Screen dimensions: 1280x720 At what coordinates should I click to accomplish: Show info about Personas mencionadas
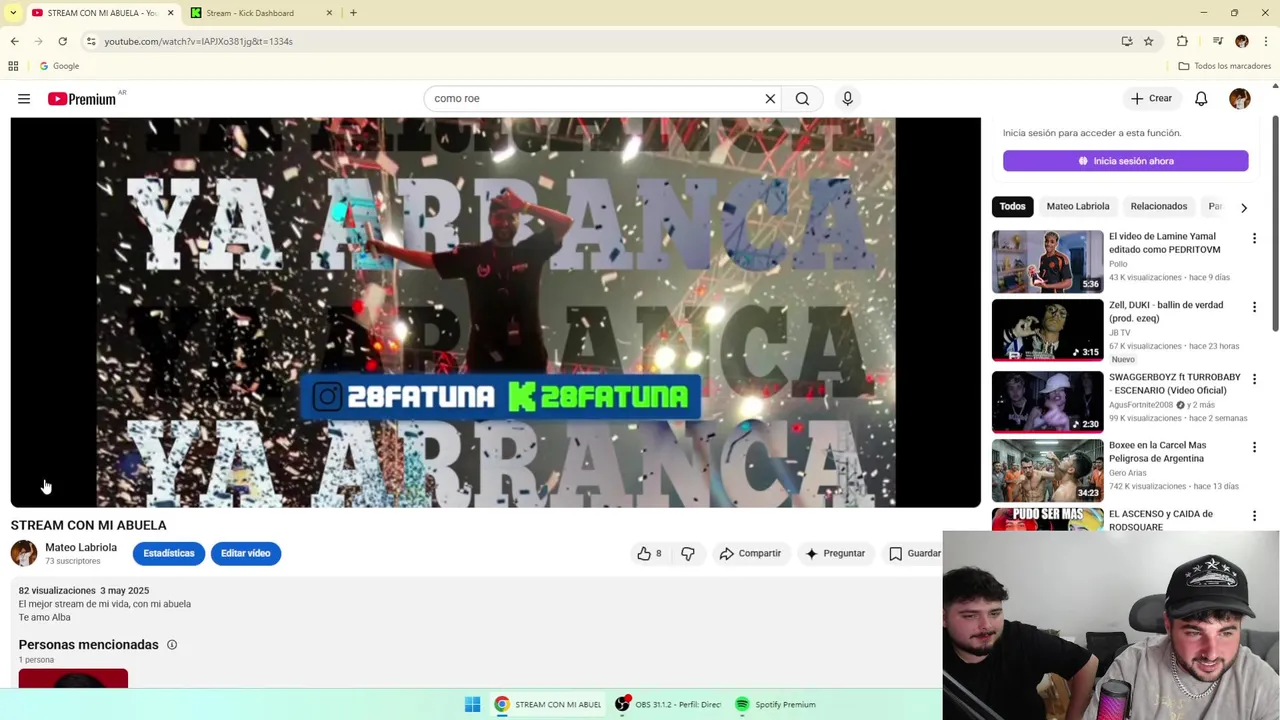[172, 645]
